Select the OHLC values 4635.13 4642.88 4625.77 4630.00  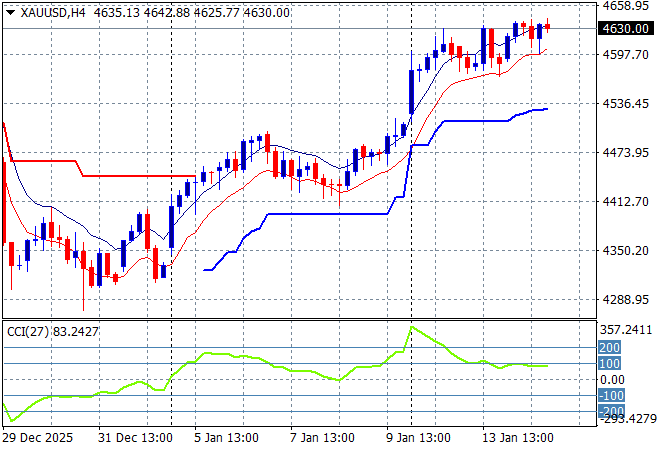click(192, 13)
